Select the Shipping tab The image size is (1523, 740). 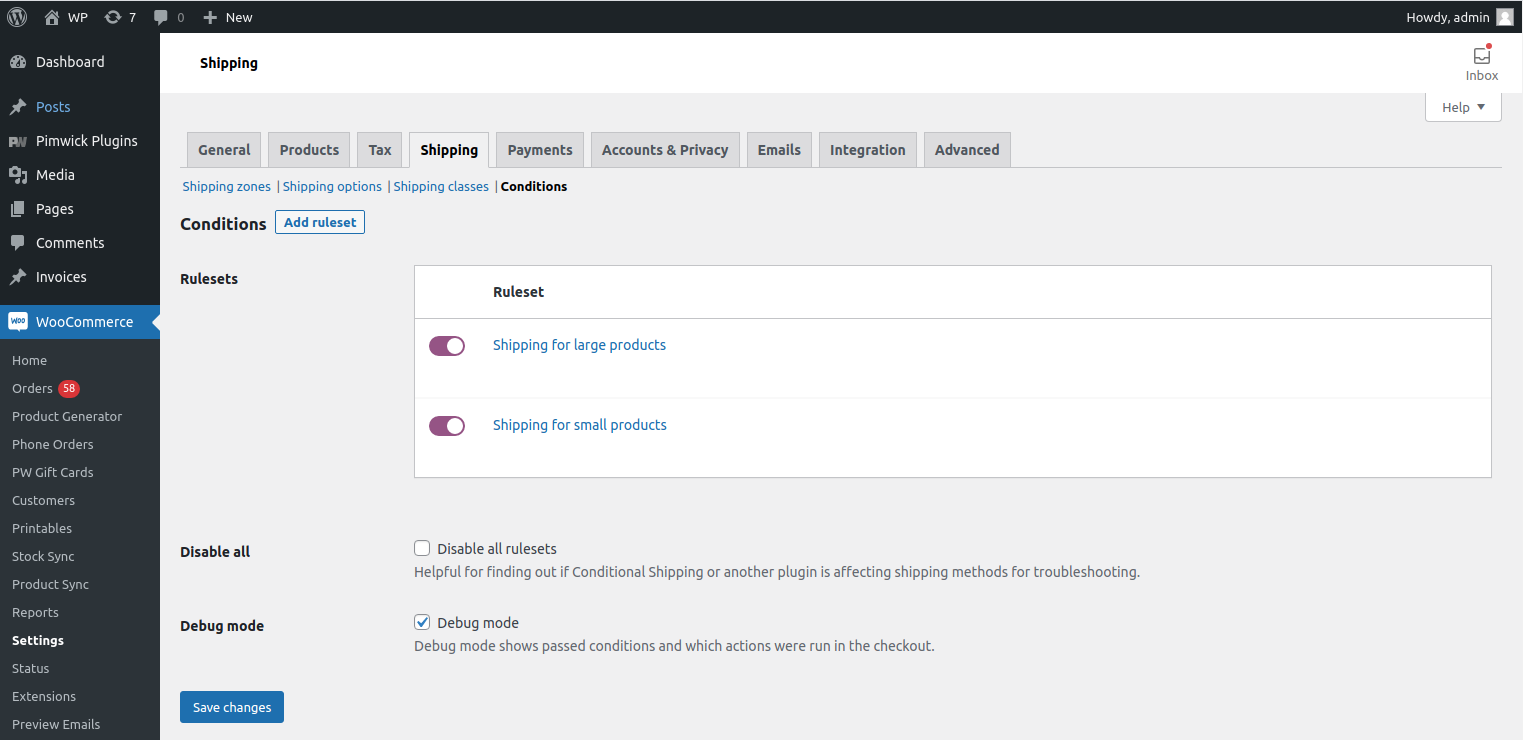[x=449, y=150]
